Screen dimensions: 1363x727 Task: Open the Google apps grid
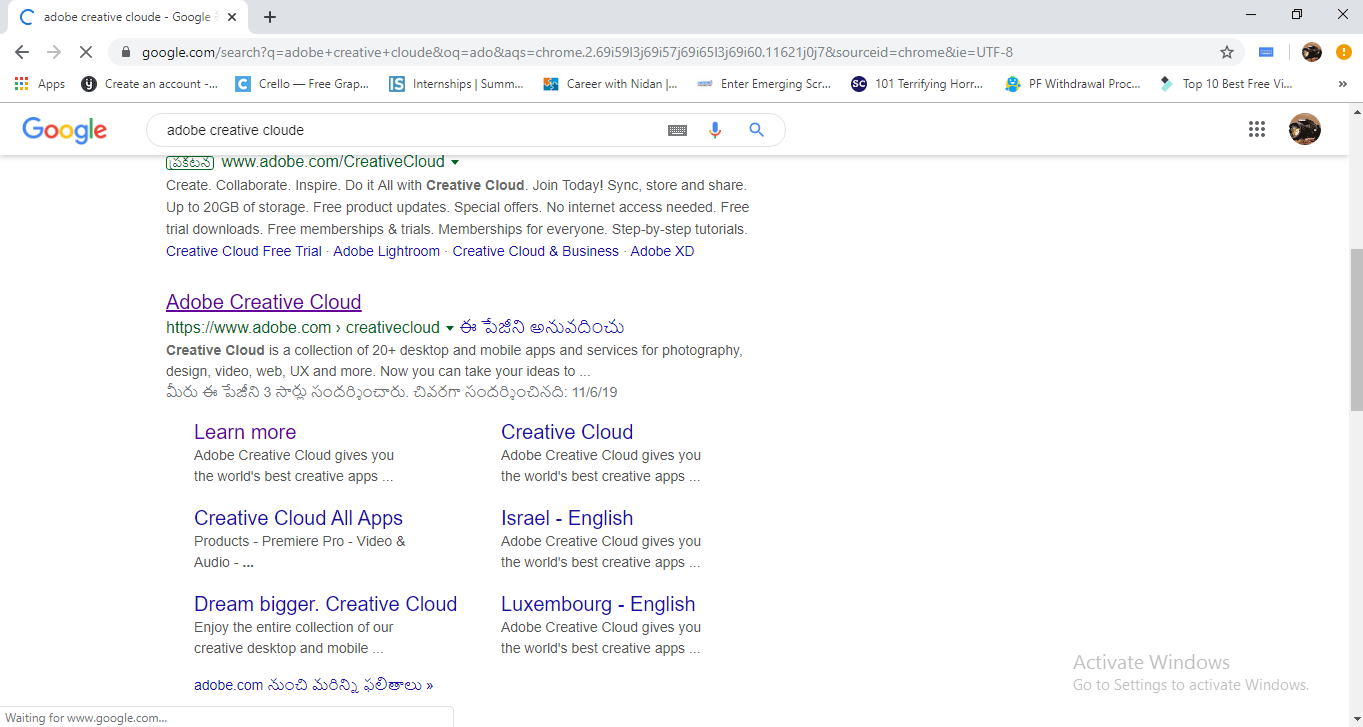tap(1257, 129)
